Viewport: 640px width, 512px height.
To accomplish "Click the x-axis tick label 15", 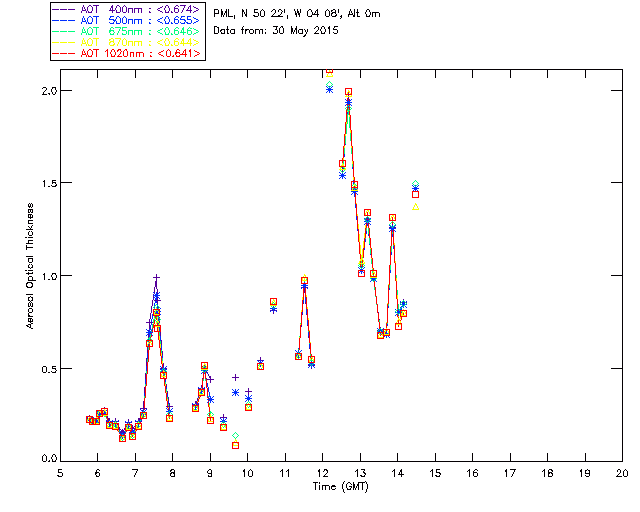I will [x=435, y=473].
